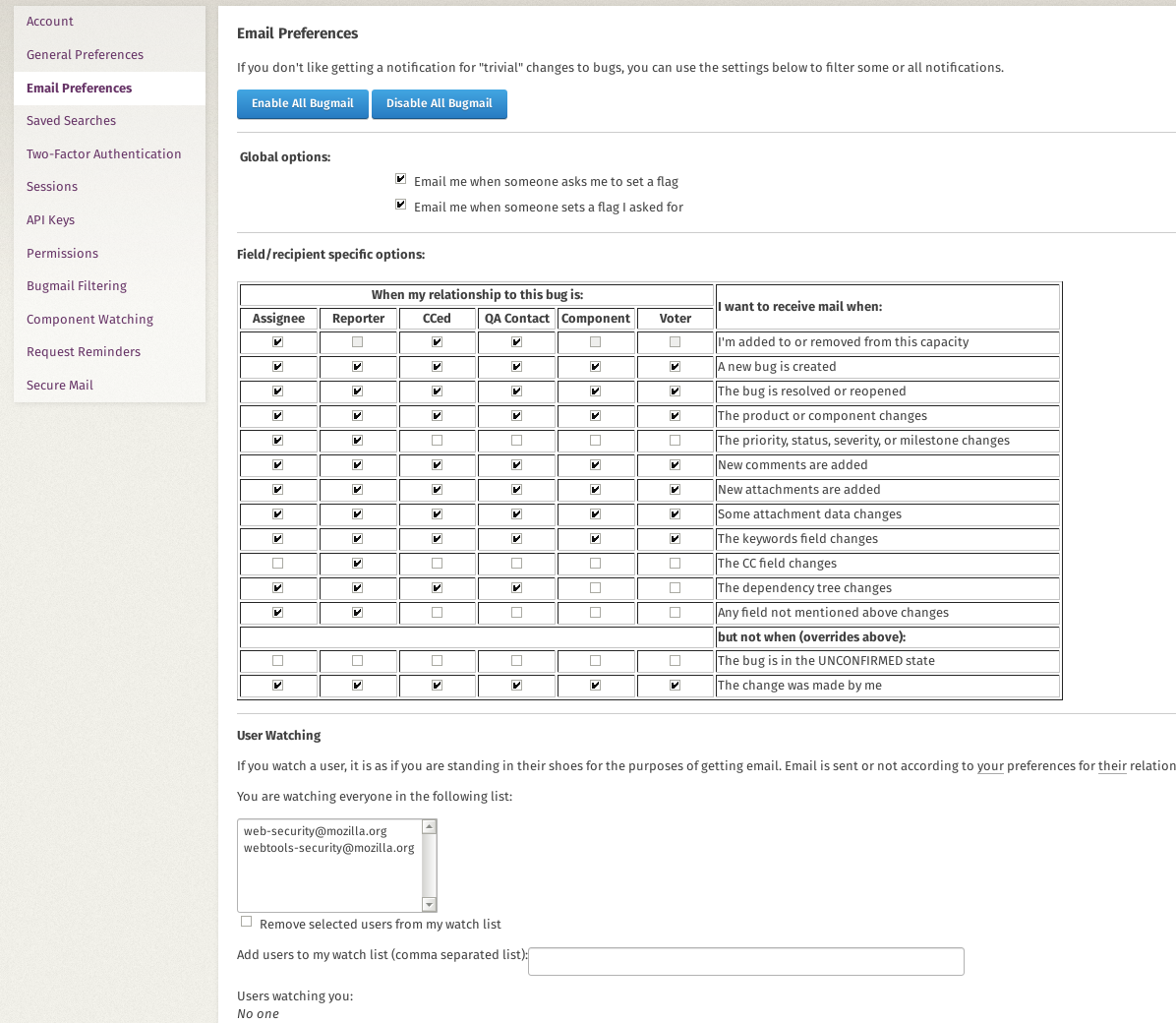Select Bugmail Filtering in sidebar
Image resolution: width=1176 pixels, height=1023 pixels.
tap(77, 286)
